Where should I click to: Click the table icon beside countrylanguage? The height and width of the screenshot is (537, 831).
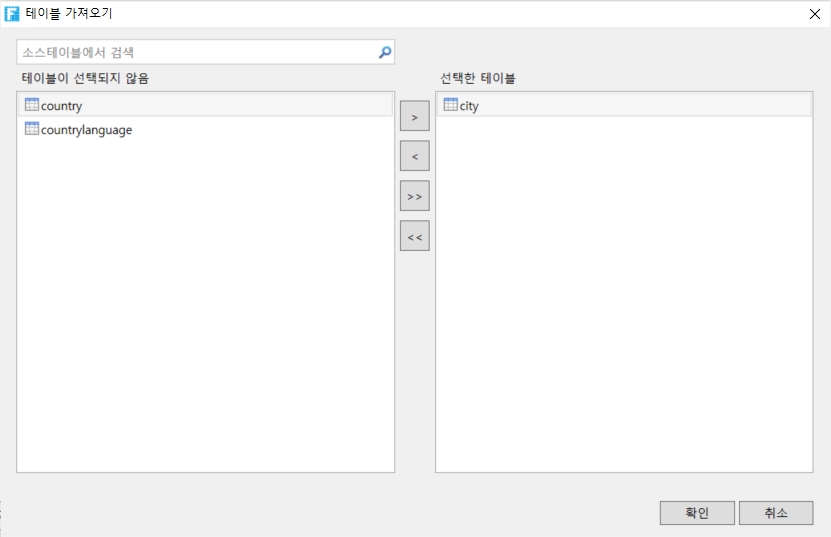[x=31, y=129]
